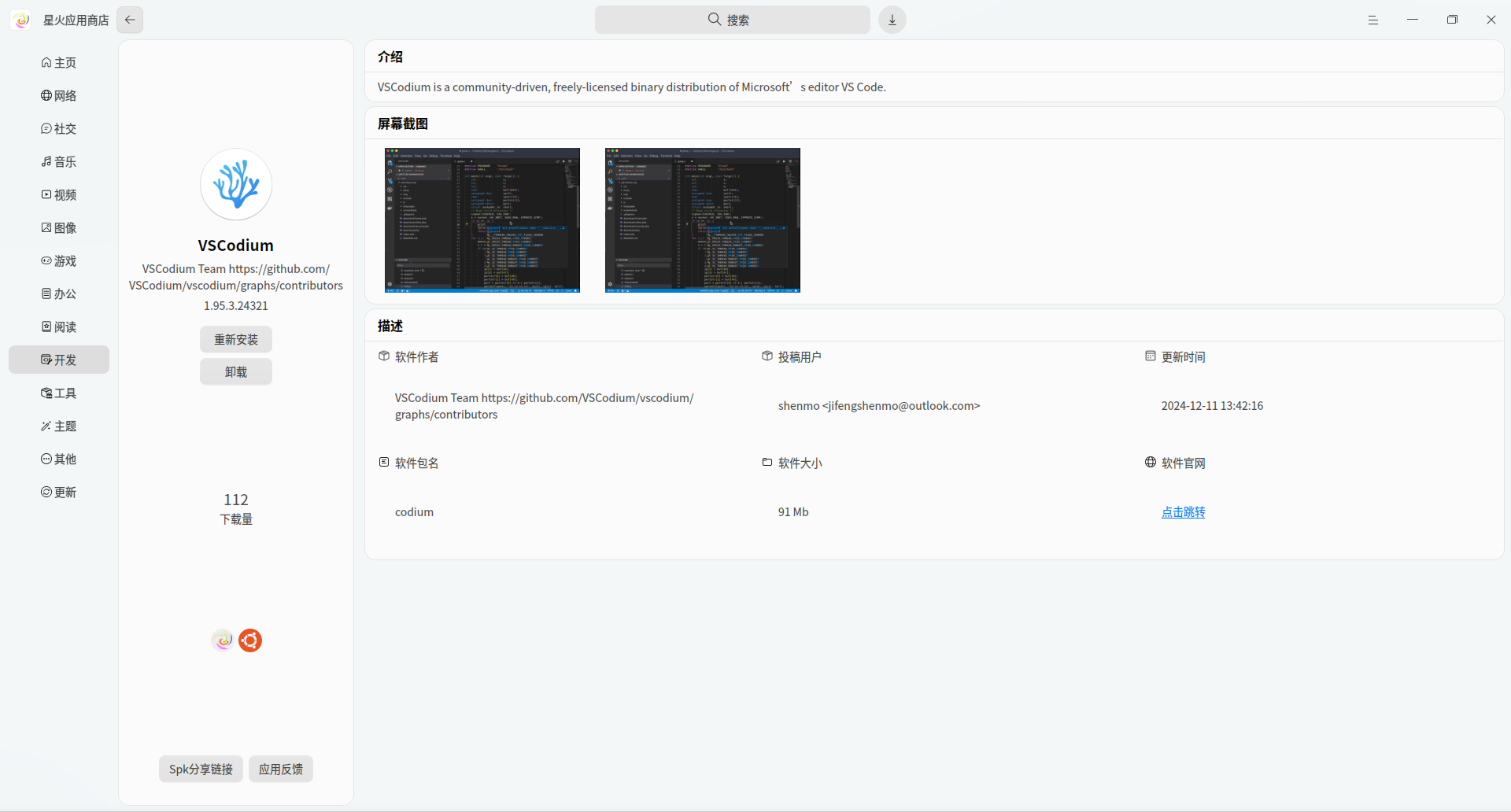The height and width of the screenshot is (812, 1511).
Task: Open the 视频 video category
Action: [x=59, y=194]
